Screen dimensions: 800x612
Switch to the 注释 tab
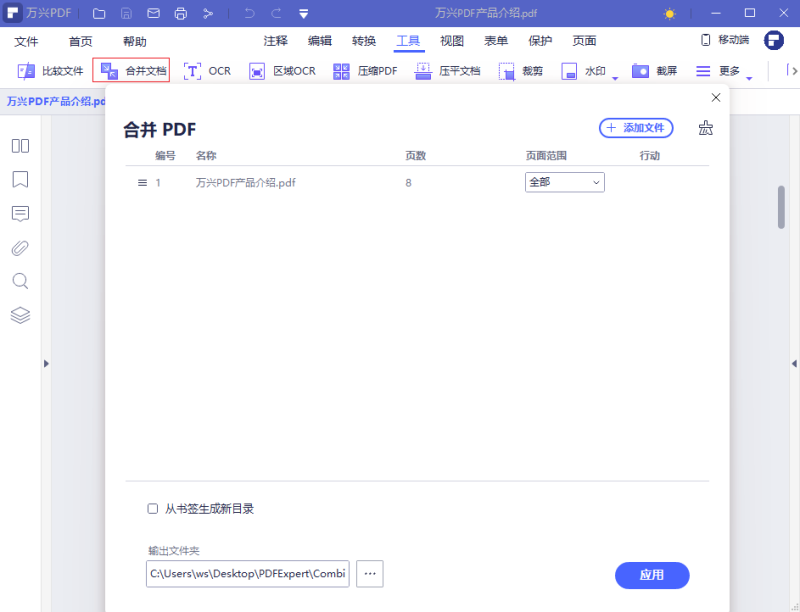point(276,41)
